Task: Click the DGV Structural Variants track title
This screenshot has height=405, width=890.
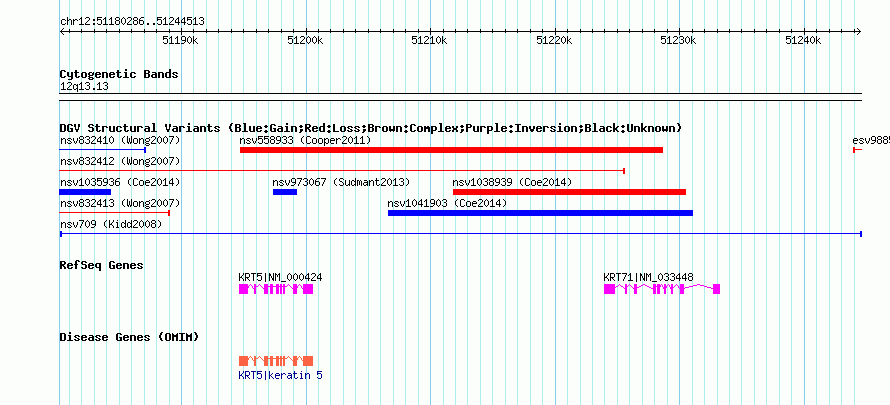Action: [x=371, y=128]
